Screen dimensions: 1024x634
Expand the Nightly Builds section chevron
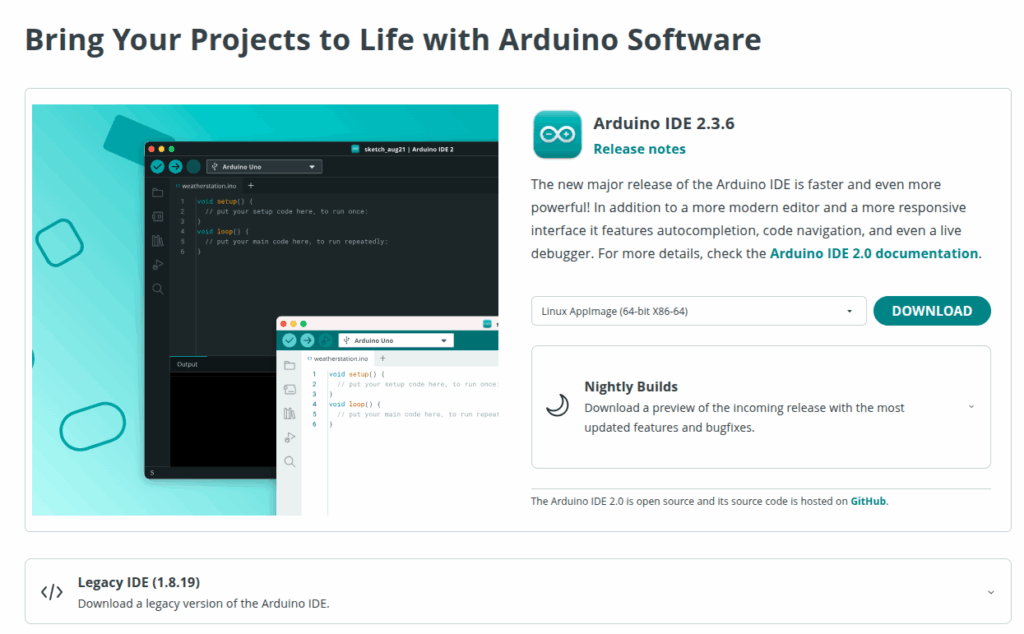[971, 407]
